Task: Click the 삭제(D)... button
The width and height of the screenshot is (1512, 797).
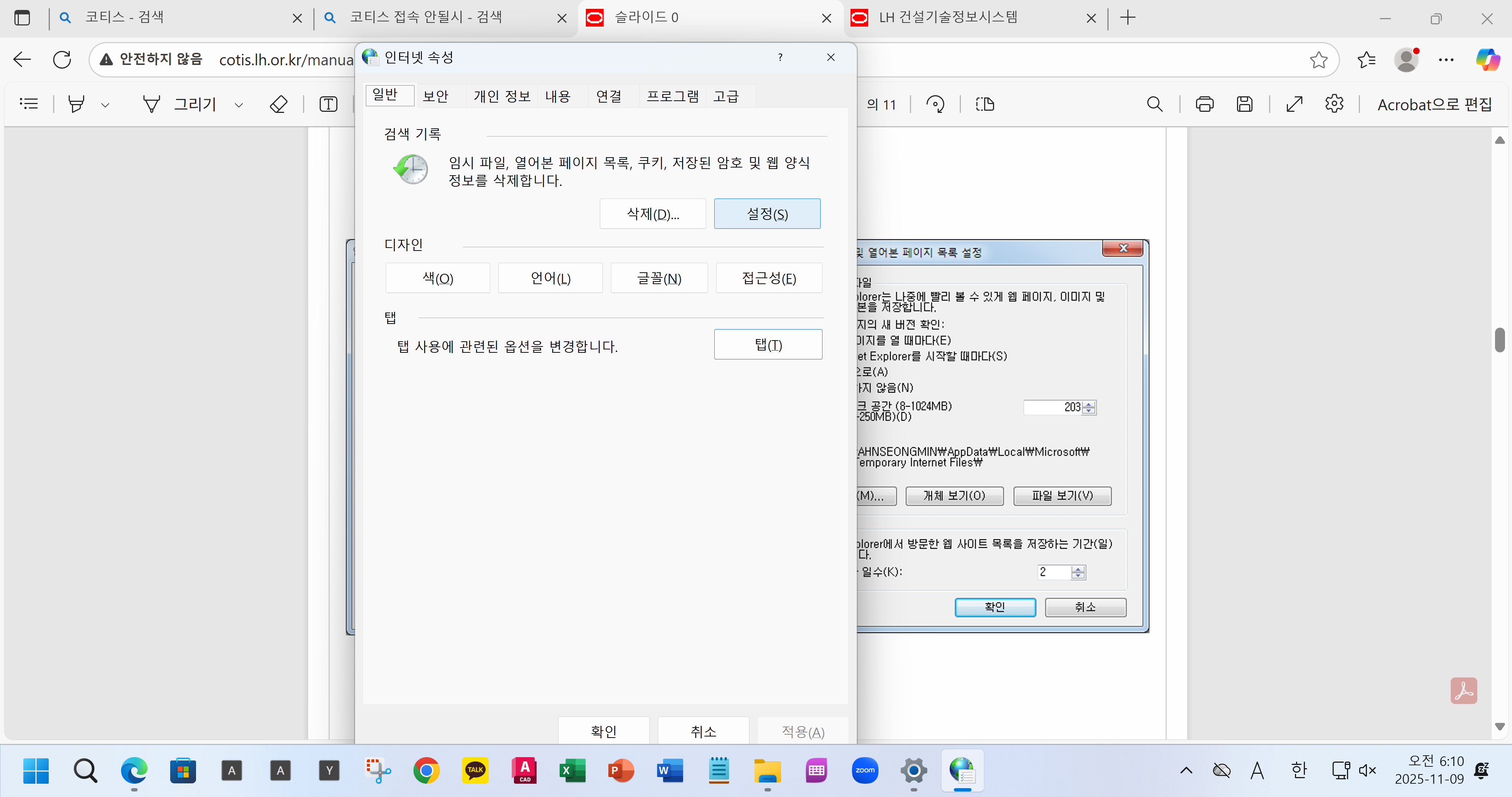Action: (x=652, y=214)
